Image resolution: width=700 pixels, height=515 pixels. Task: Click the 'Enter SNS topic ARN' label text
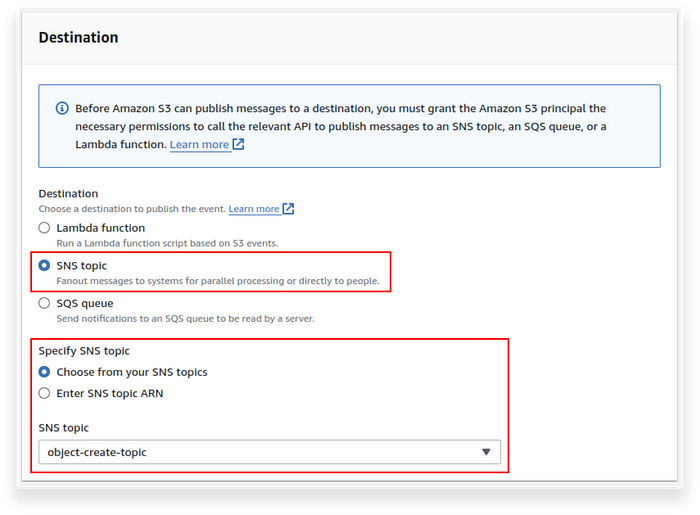click(110, 394)
